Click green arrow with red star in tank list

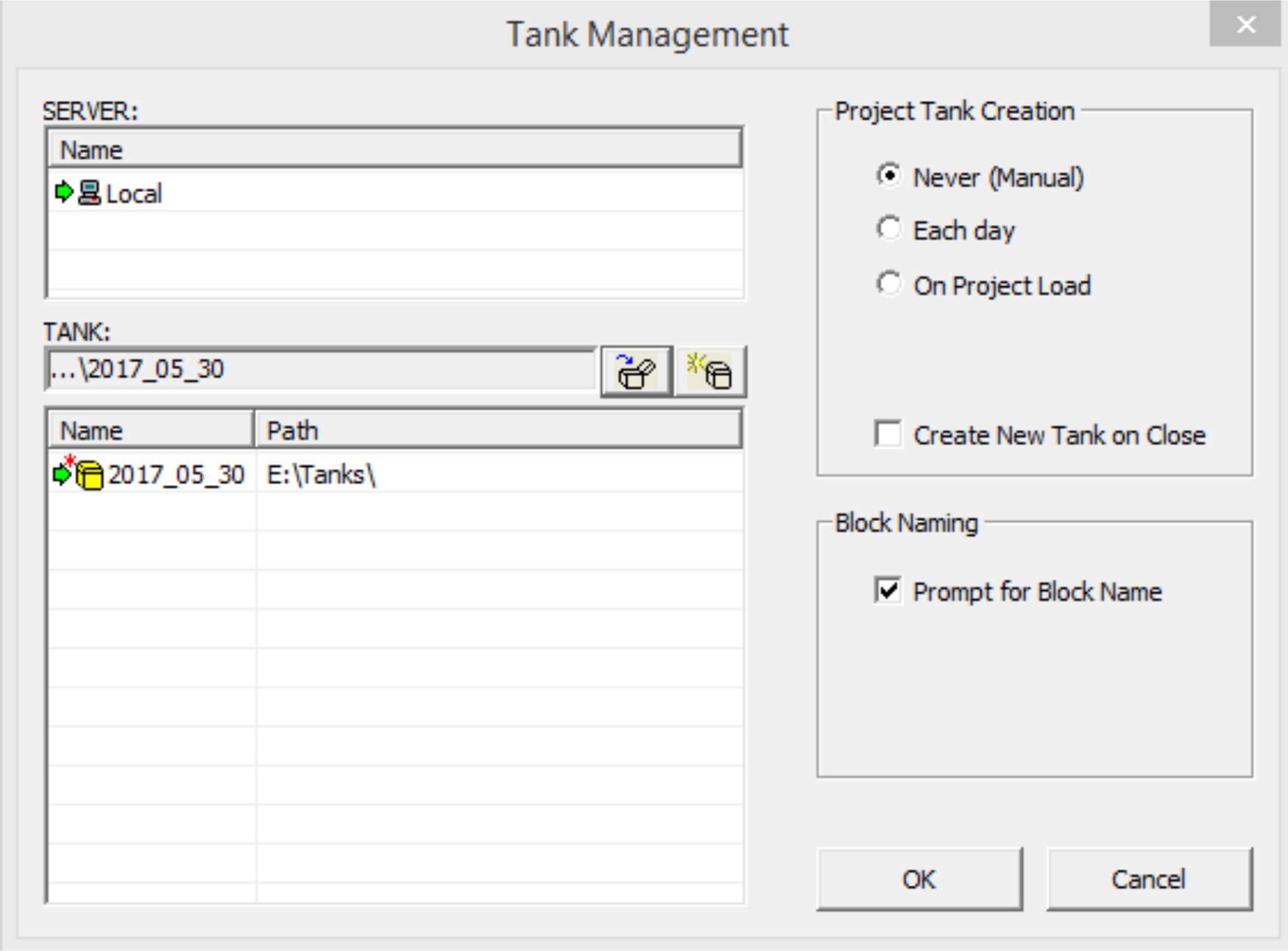[63, 473]
